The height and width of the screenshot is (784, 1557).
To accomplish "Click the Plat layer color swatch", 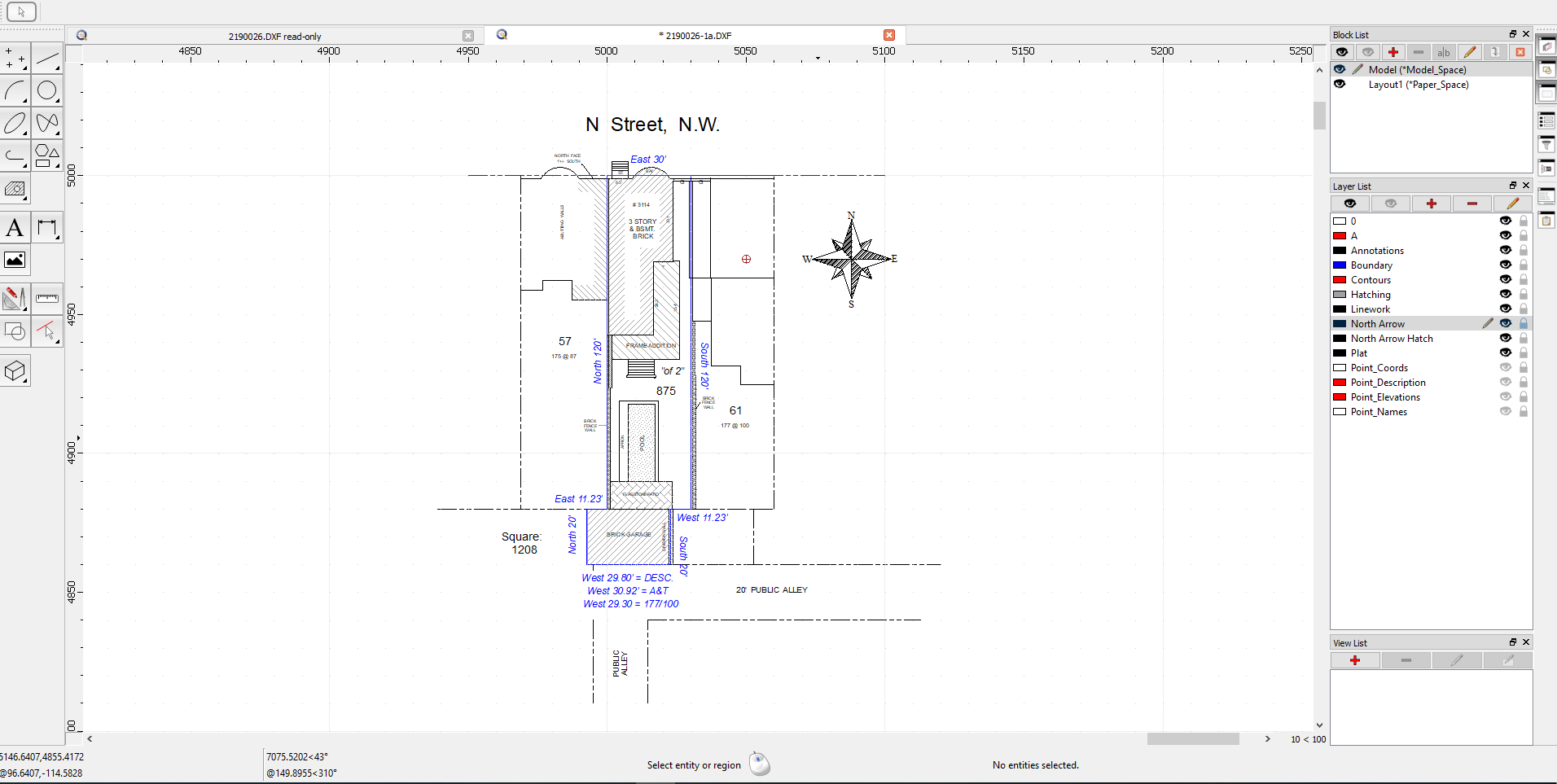I will [x=1339, y=353].
